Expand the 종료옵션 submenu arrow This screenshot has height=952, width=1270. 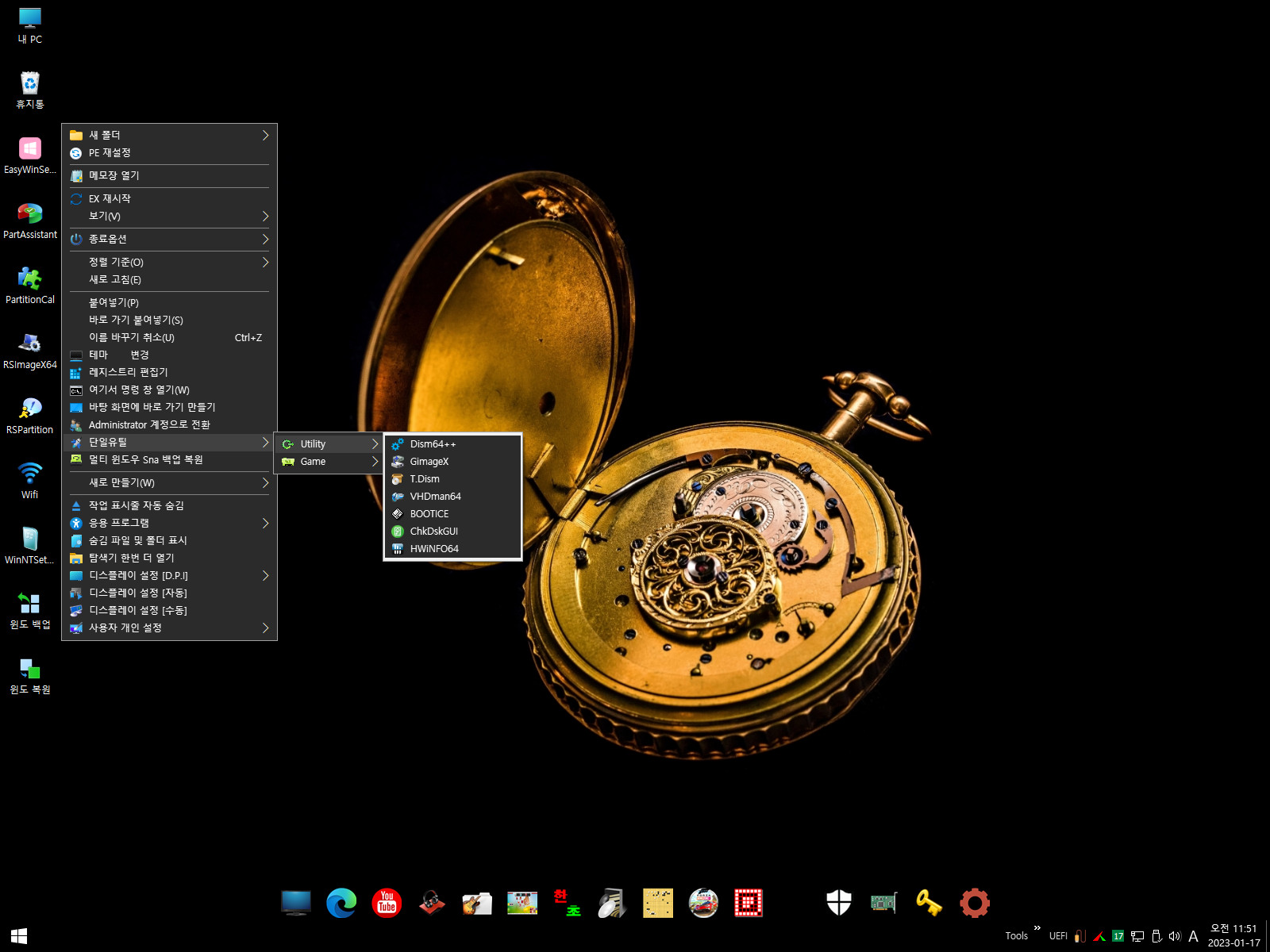[265, 240]
